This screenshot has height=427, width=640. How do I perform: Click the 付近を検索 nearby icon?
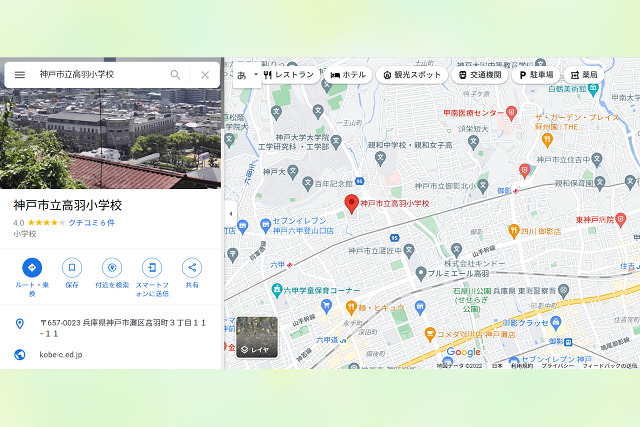click(x=112, y=268)
